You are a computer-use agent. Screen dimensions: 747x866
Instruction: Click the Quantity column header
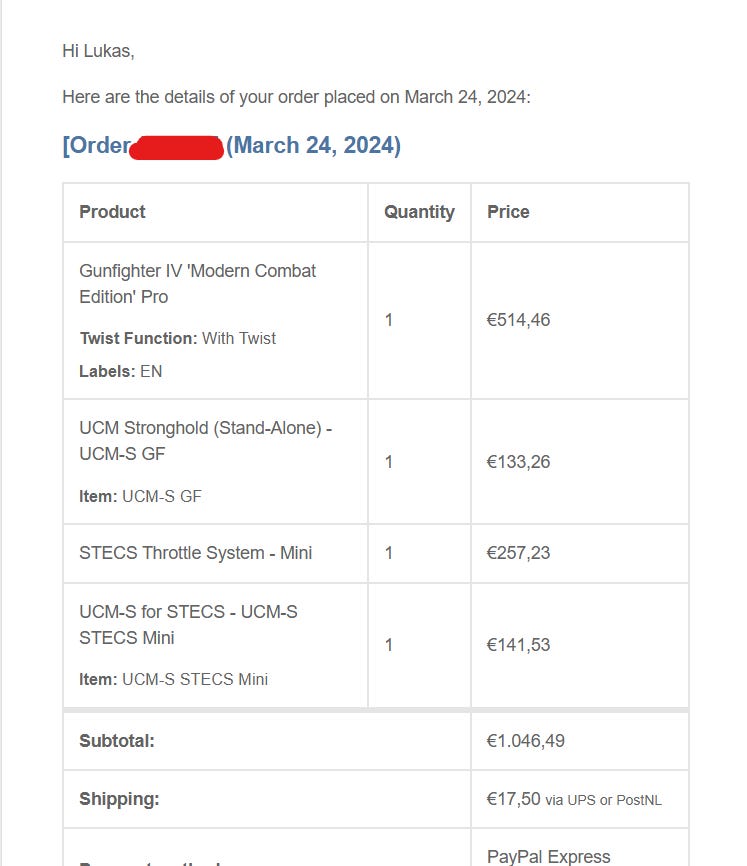pos(419,212)
